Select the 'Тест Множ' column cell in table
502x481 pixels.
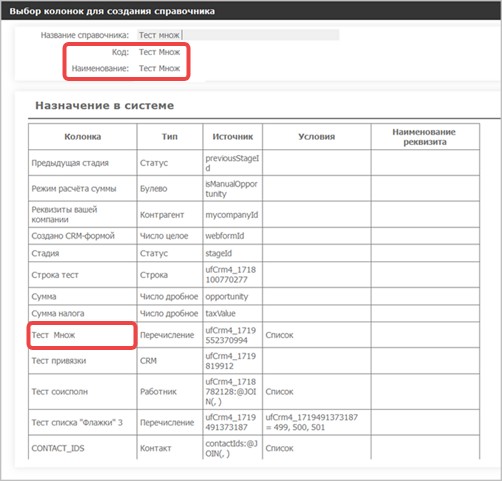[x=82, y=335]
